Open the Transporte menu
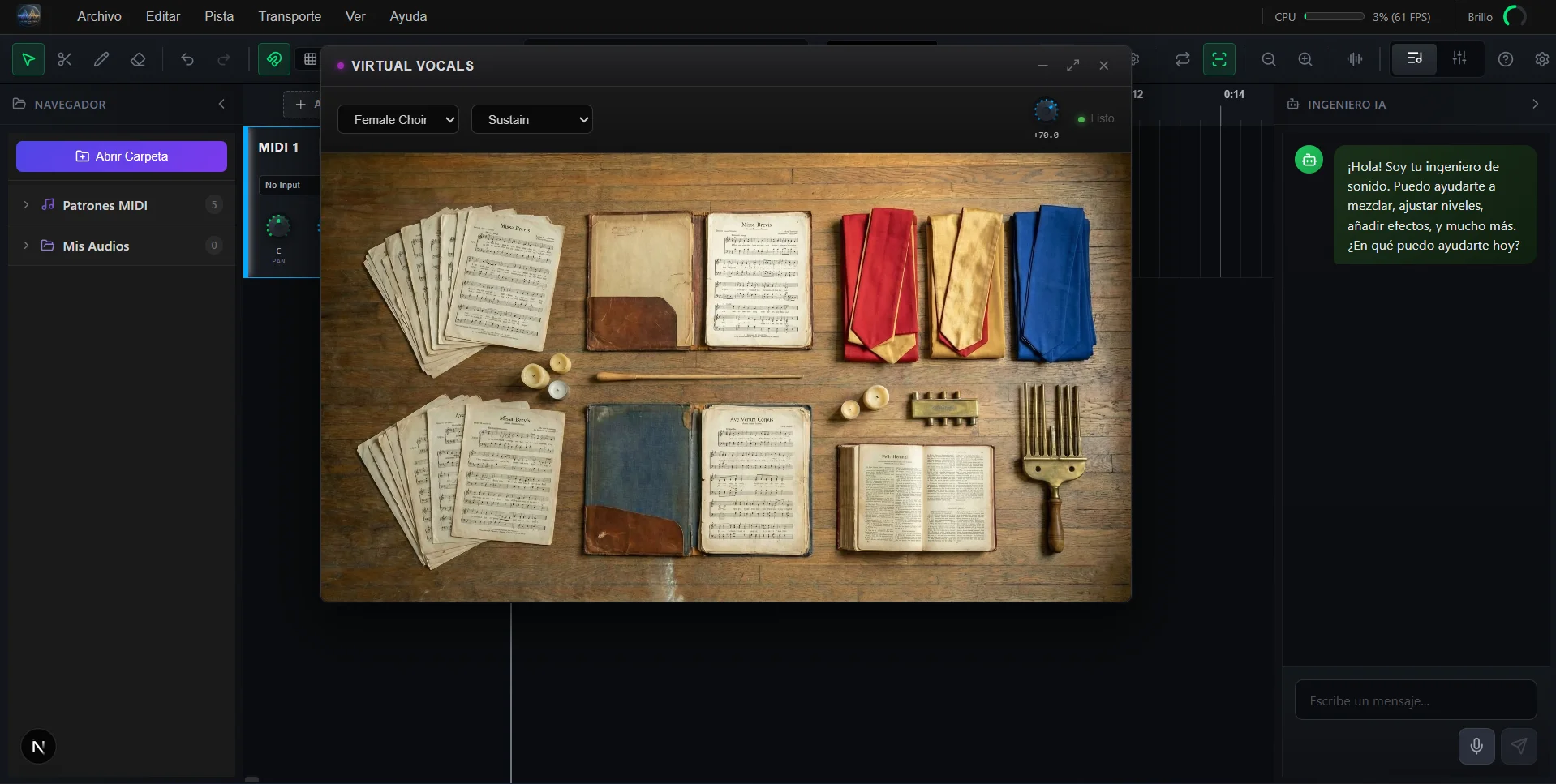Image resolution: width=1556 pixels, height=784 pixels. (290, 16)
